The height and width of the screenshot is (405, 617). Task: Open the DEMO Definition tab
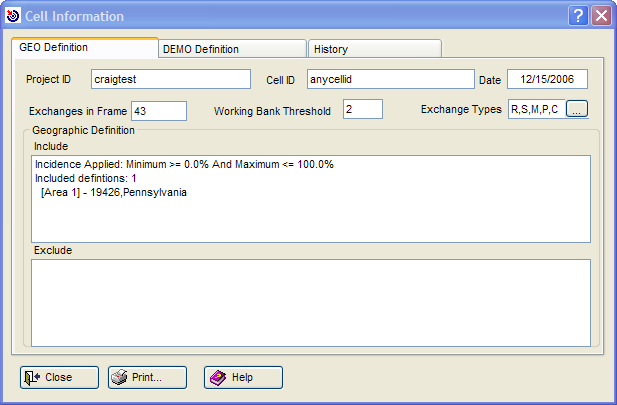pyautogui.click(x=231, y=49)
